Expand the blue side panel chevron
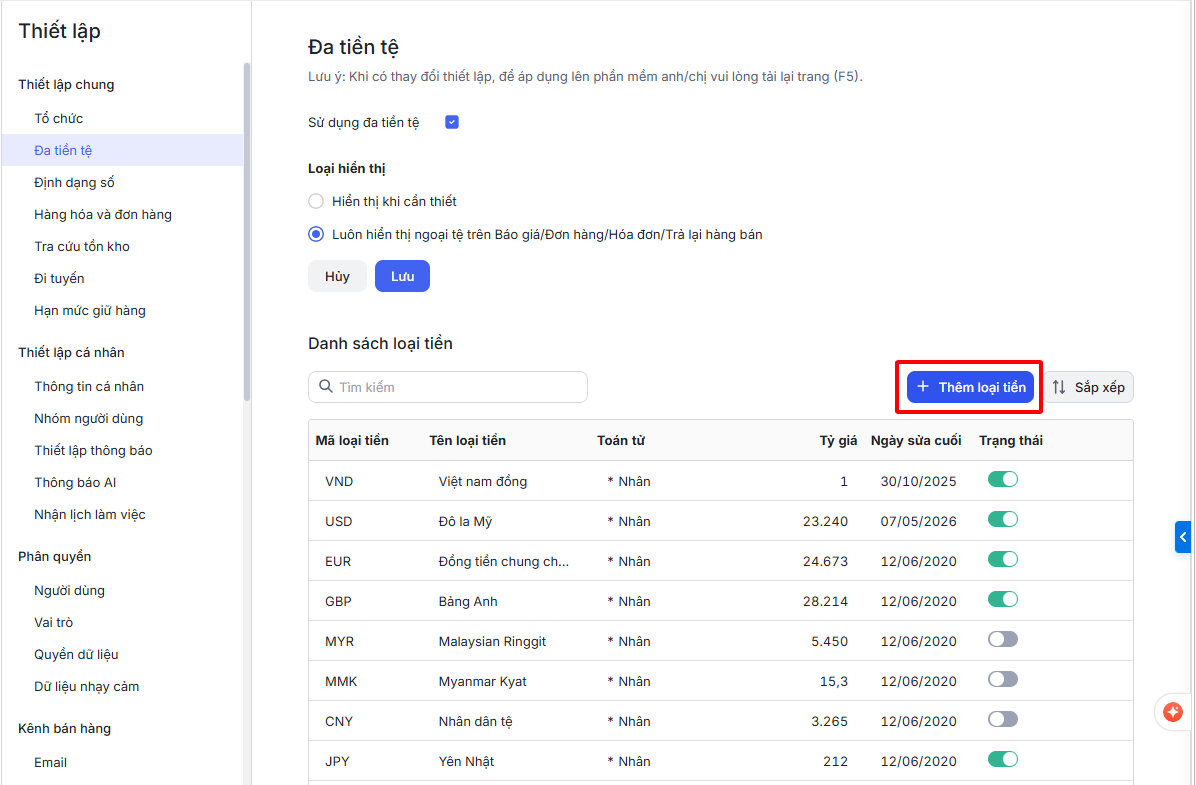1196x785 pixels. (x=1183, y=537)
